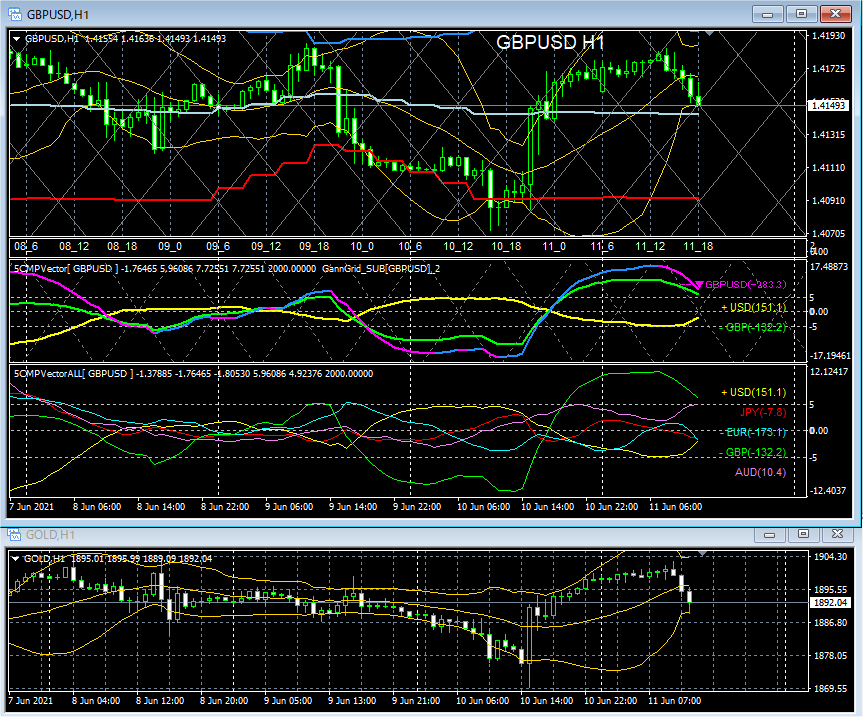The image size is (863, 717).
Task: Click - GBP(-132.2) in the 5CMPVectorALL pane
Action: click(753, 452)
